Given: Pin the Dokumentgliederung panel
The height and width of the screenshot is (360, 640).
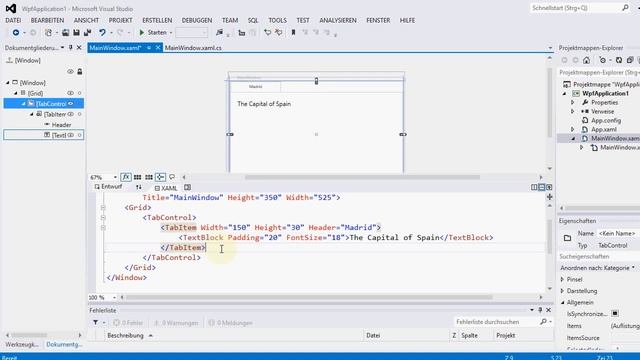Looking at the screenshot, I should click(x=71, y=48).
